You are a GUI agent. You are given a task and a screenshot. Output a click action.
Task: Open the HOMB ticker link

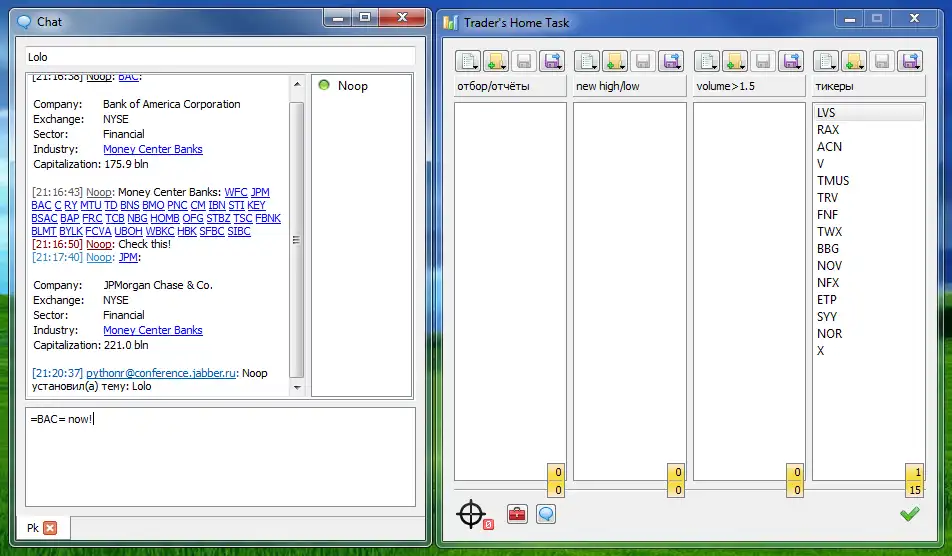(165, 218)
